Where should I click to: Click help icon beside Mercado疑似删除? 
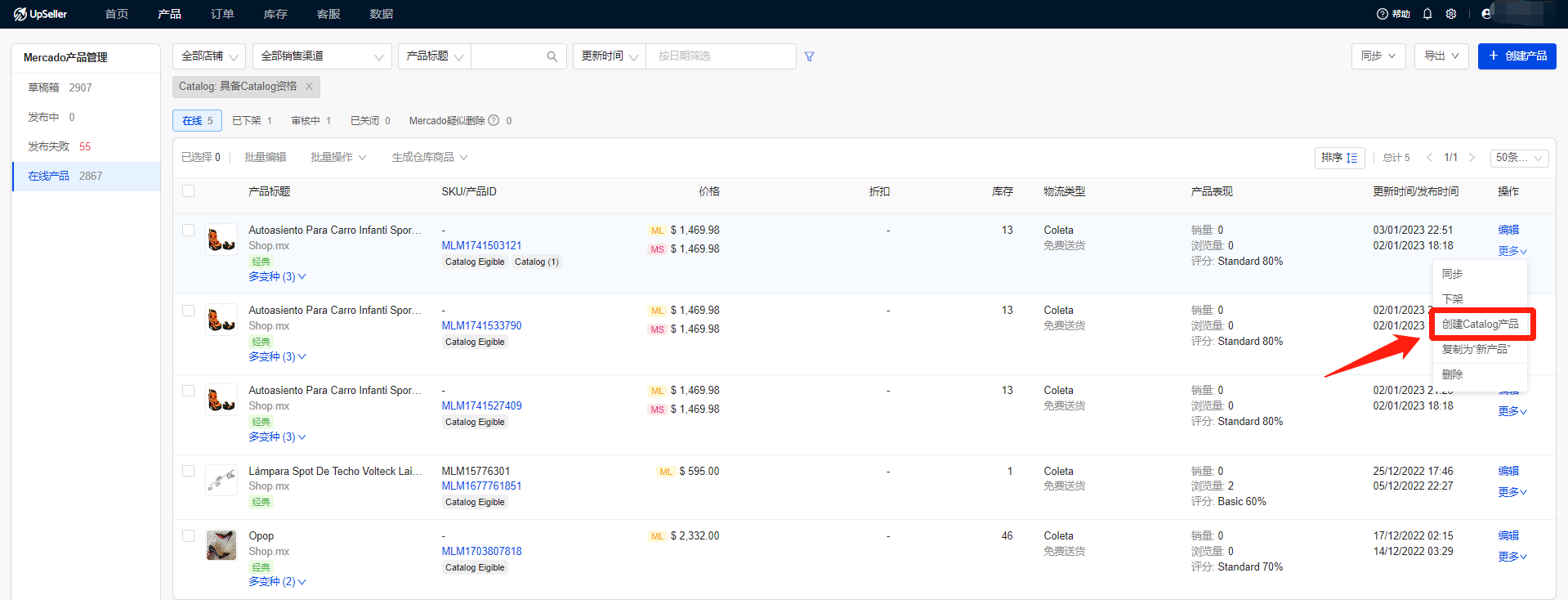click(494, 121)
